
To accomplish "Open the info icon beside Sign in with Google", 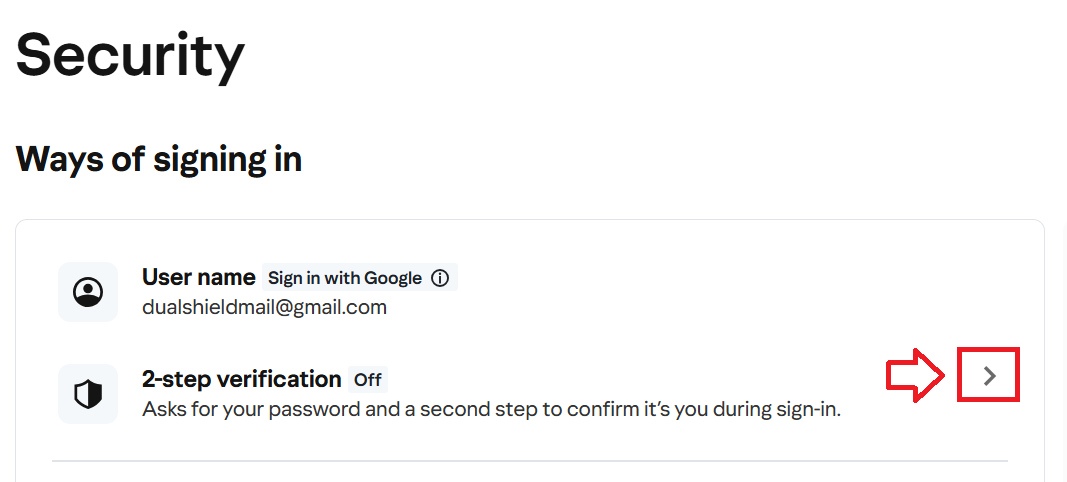I will pos(439,278).
